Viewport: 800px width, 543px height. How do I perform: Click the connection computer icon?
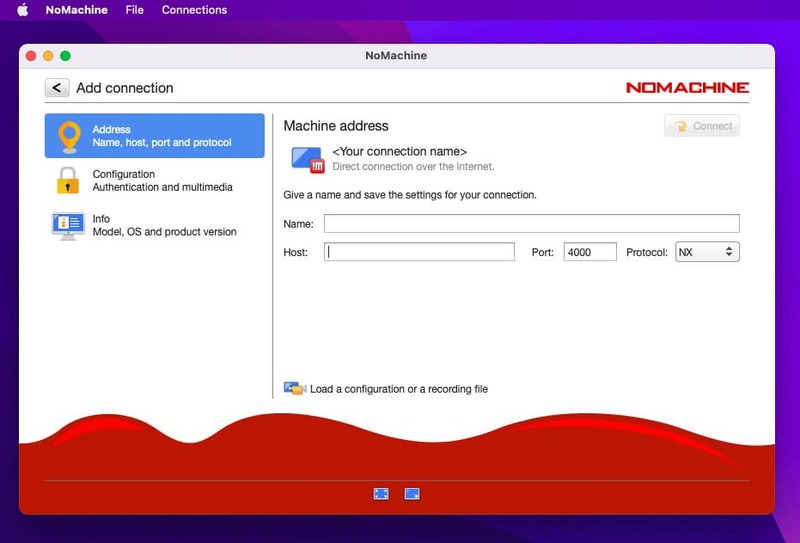(x=308, y=160)
